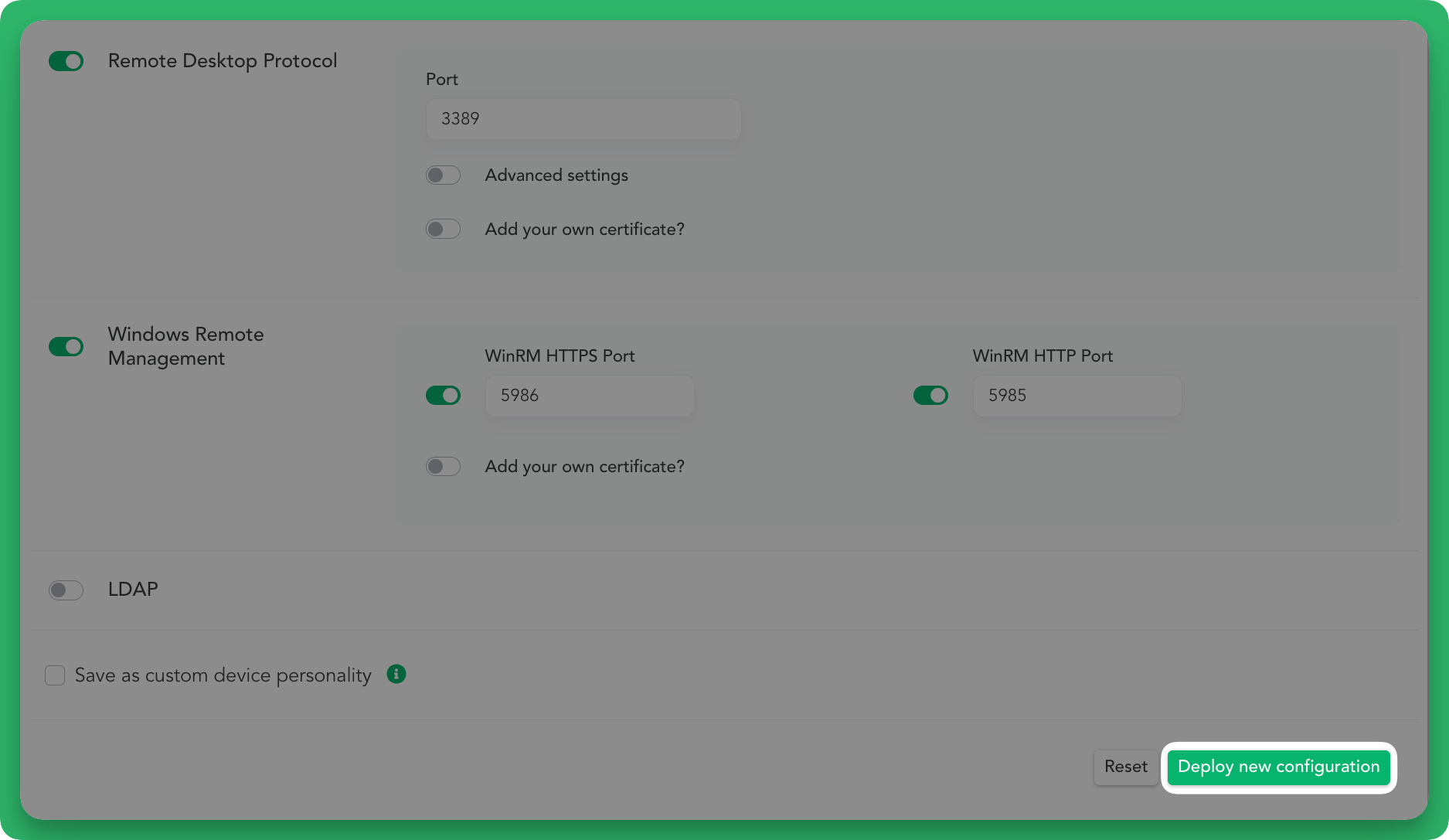Enable "Add your own certificate?" under RDP section

point(443,229)
